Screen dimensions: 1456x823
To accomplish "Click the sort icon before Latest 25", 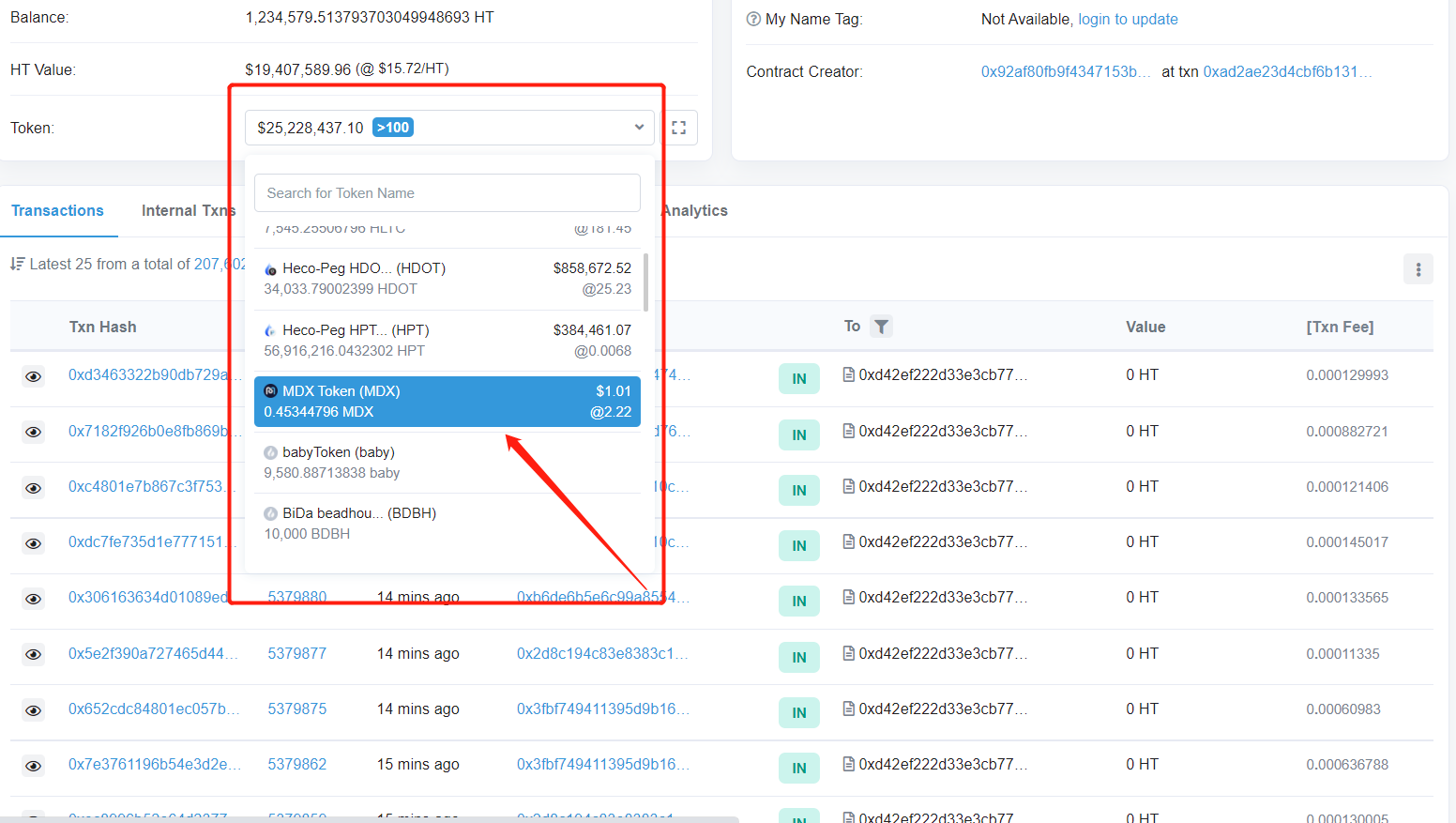I will click(17, 264).
